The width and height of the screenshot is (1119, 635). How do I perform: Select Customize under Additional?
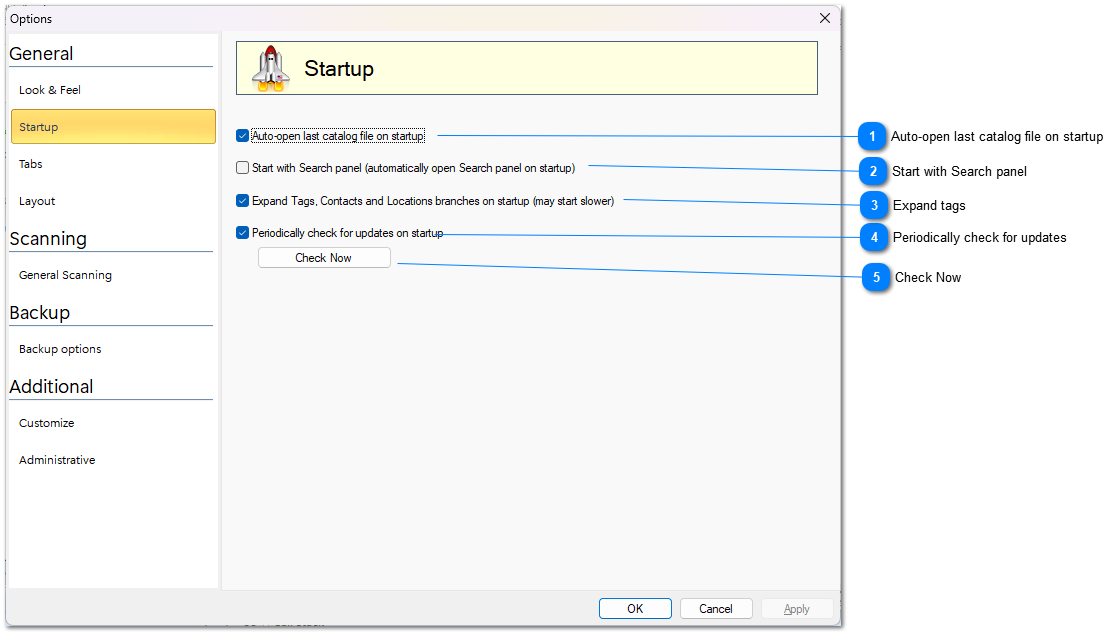(x=47, y=423)
